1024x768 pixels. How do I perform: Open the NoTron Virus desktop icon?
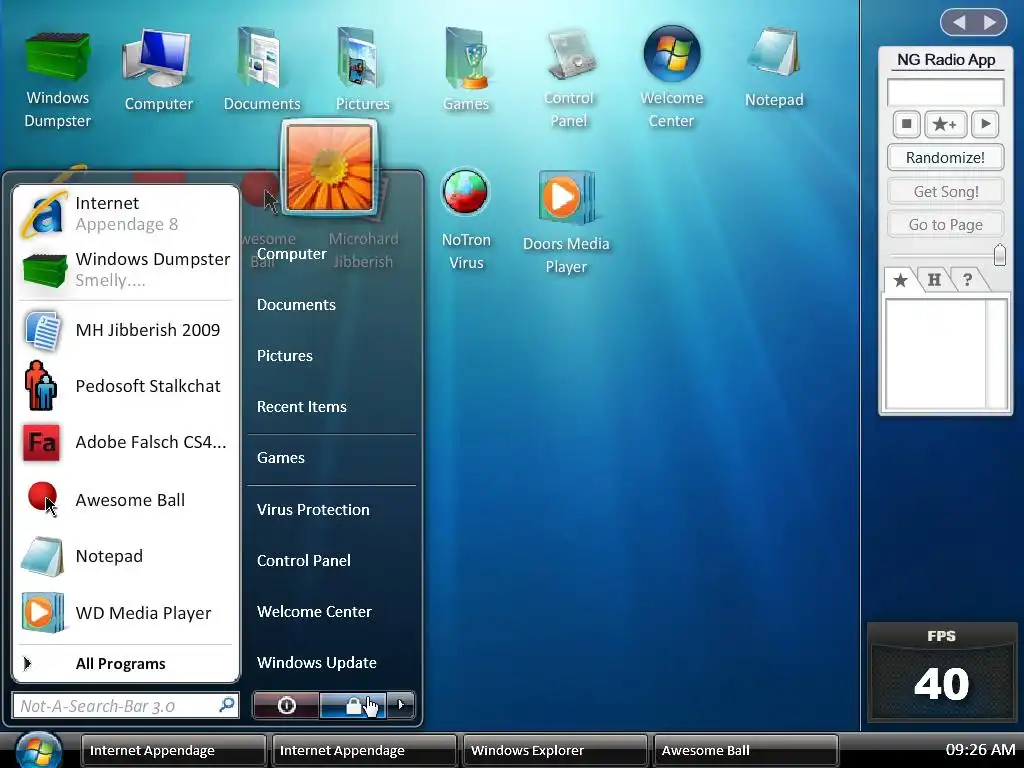(x=466, y=219)
